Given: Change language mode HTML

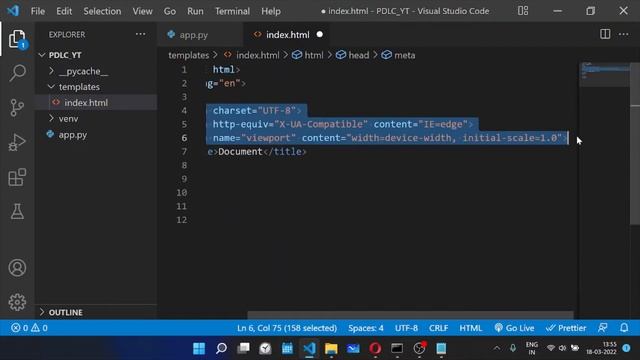Looking at the screenshot, I should point(471,328).
